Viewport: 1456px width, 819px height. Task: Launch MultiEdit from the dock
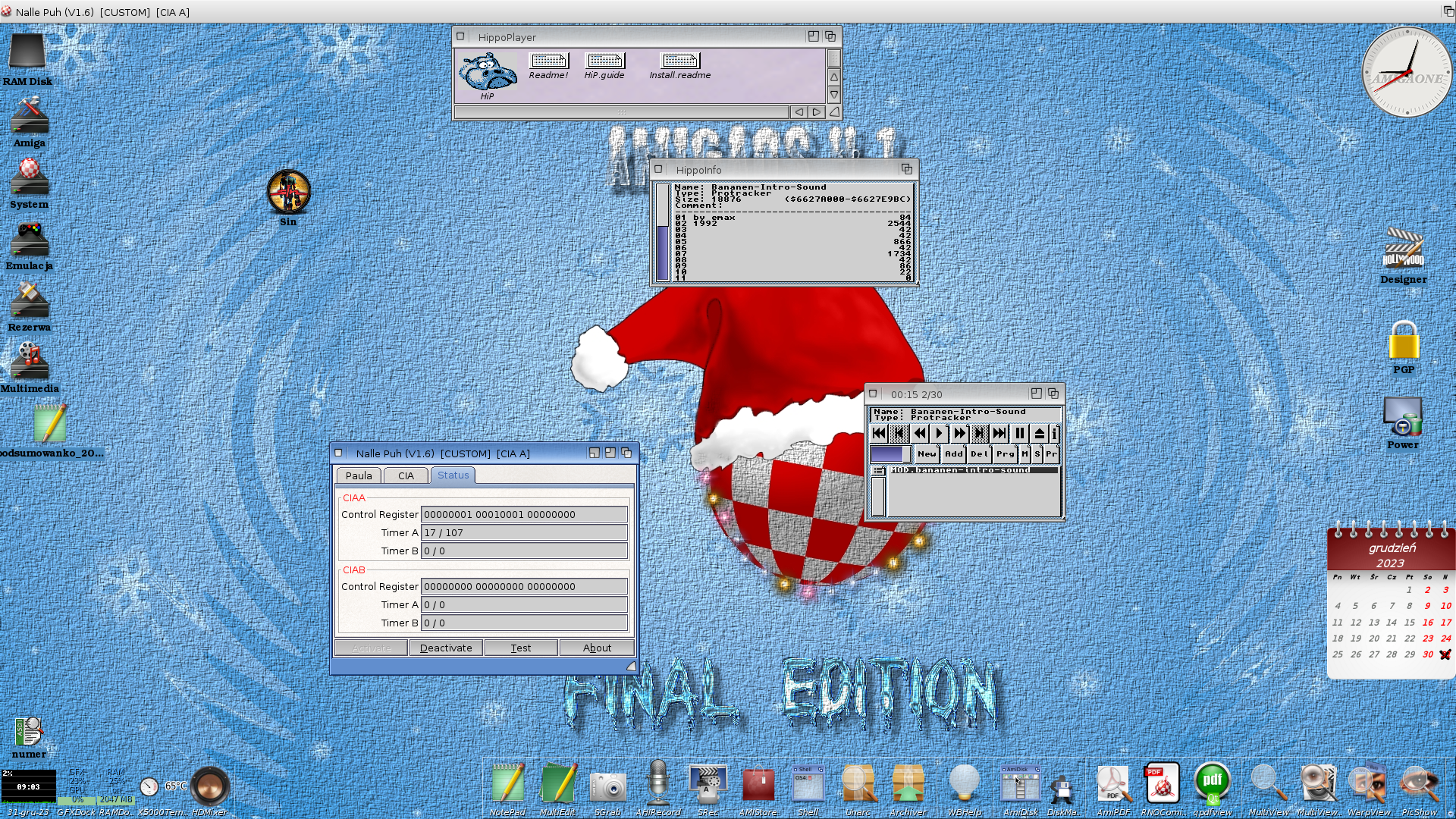coord(557,789)
